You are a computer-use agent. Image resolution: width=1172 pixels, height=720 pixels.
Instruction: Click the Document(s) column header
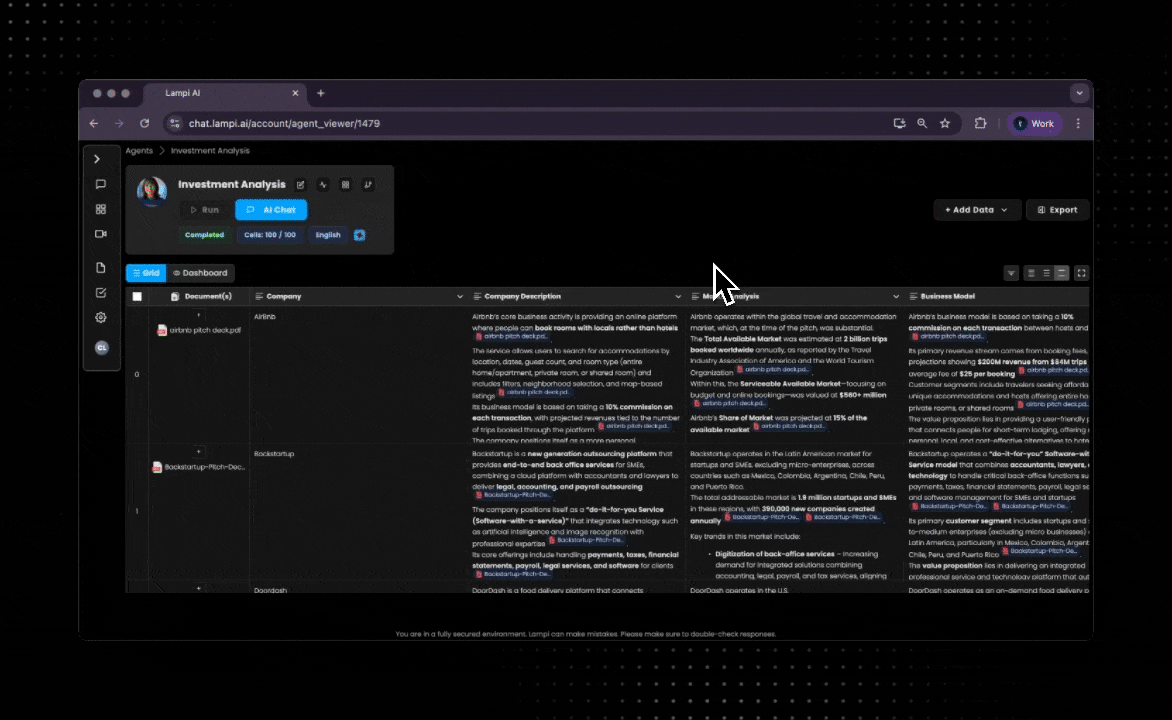[200, 297]
